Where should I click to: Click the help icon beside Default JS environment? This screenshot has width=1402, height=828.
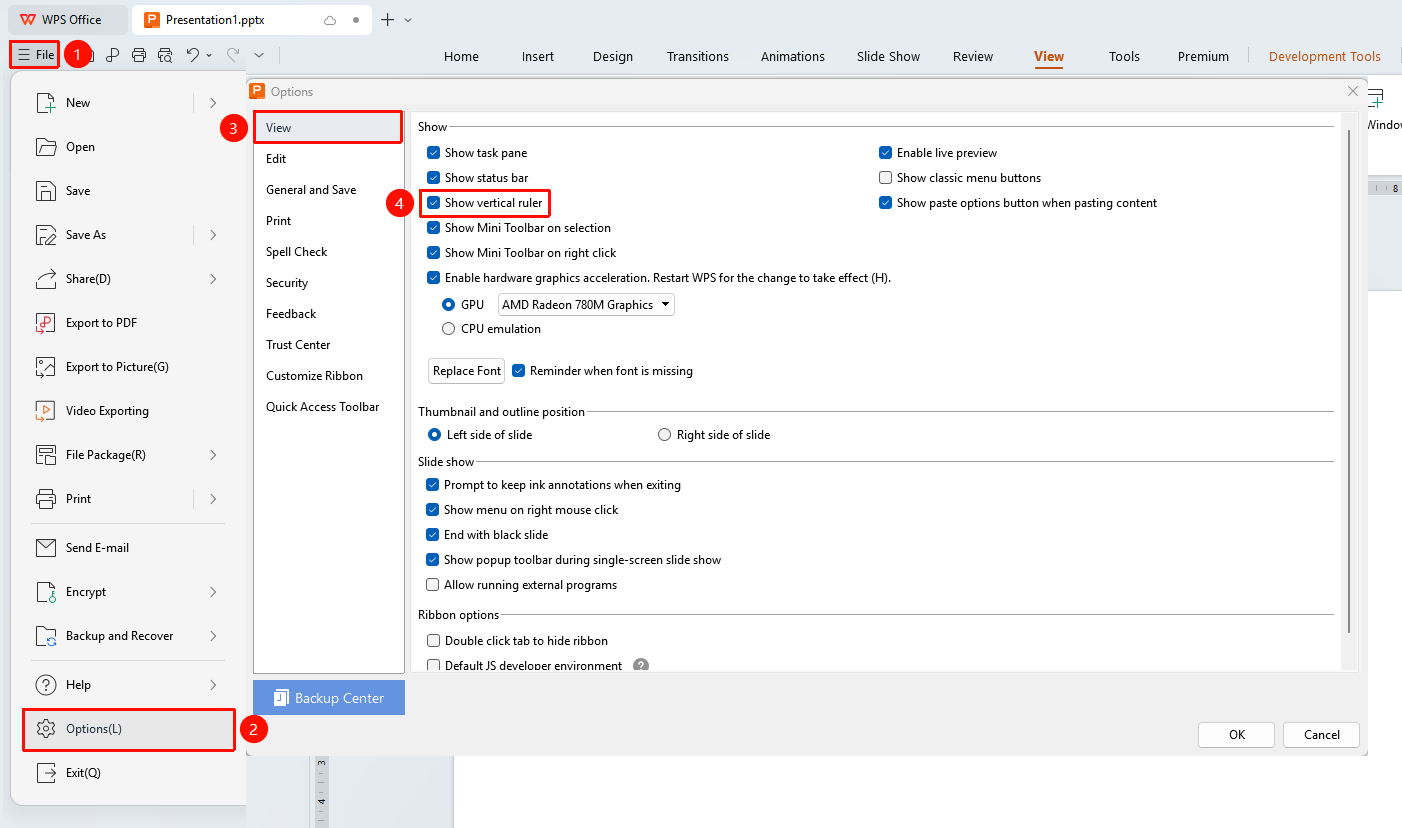641,666
